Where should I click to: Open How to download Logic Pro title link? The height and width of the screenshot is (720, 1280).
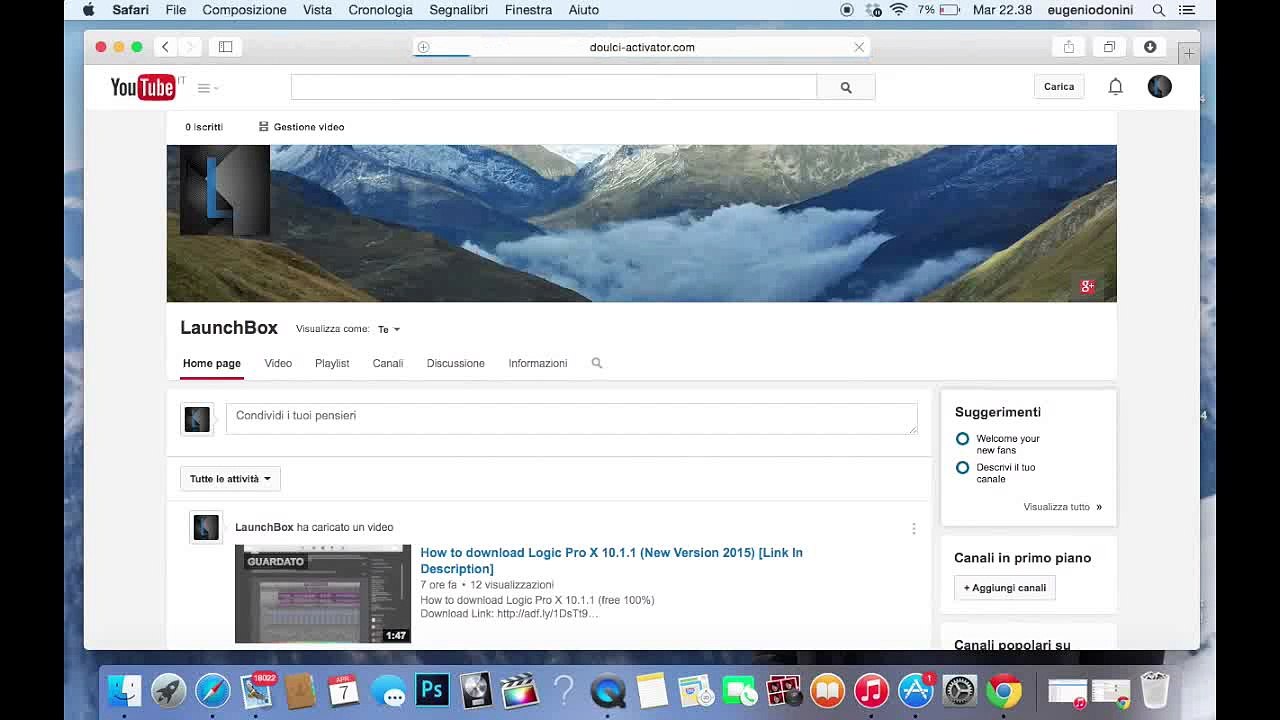click(611, 560)
